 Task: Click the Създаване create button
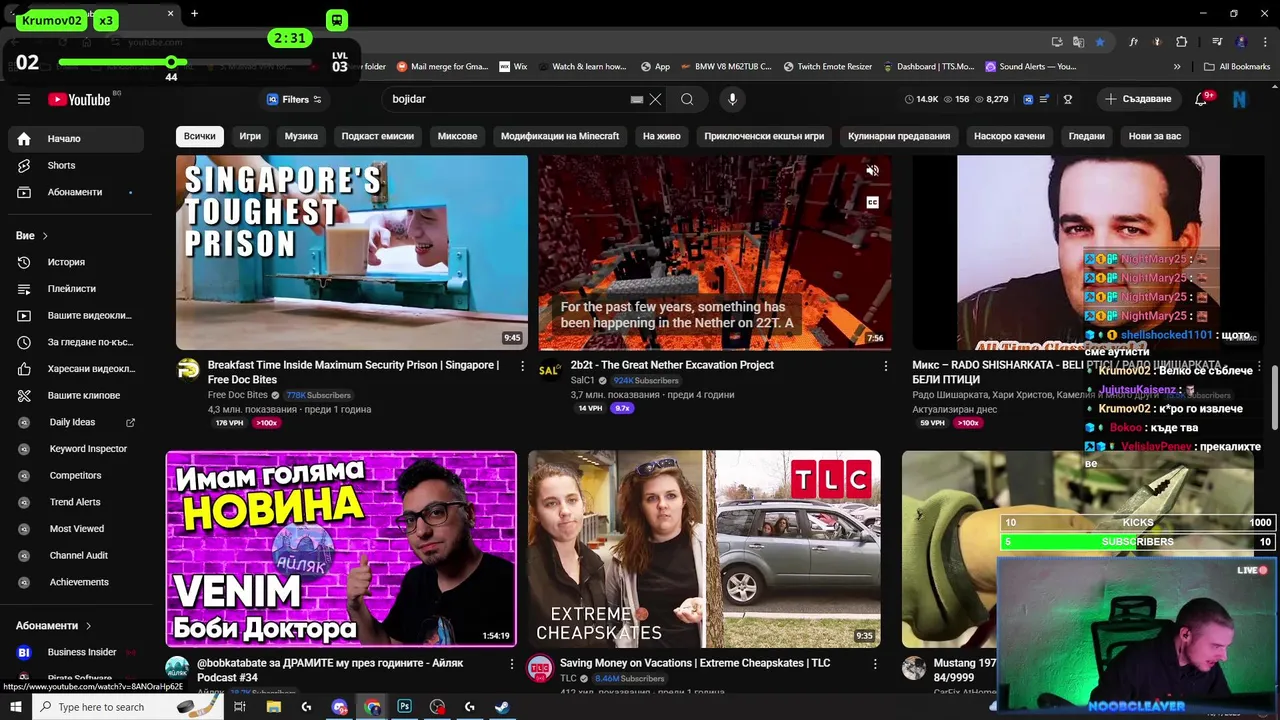pyautogui.click(x=1137, y=99)
